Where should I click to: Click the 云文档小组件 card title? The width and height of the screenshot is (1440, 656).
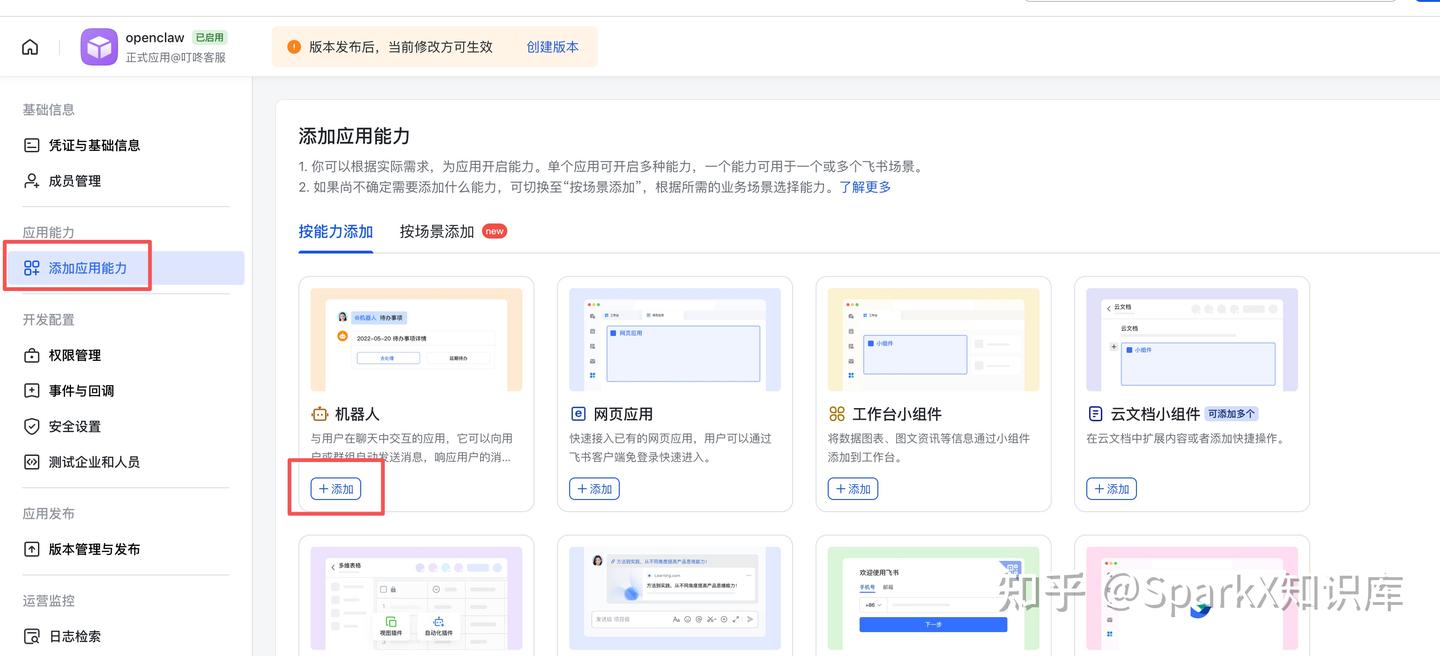[1155, 414]
